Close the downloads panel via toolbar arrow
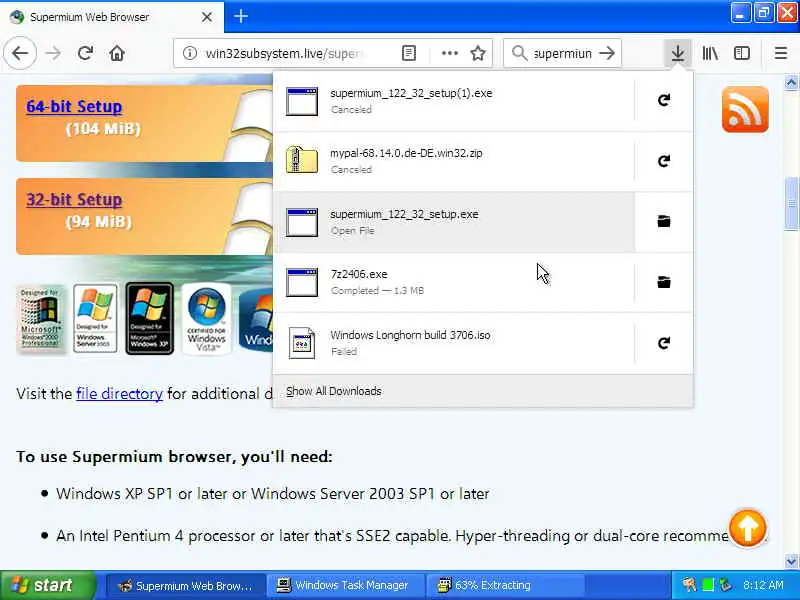The image size is (800, 600). pyautogui.click(x=678, y=53)
